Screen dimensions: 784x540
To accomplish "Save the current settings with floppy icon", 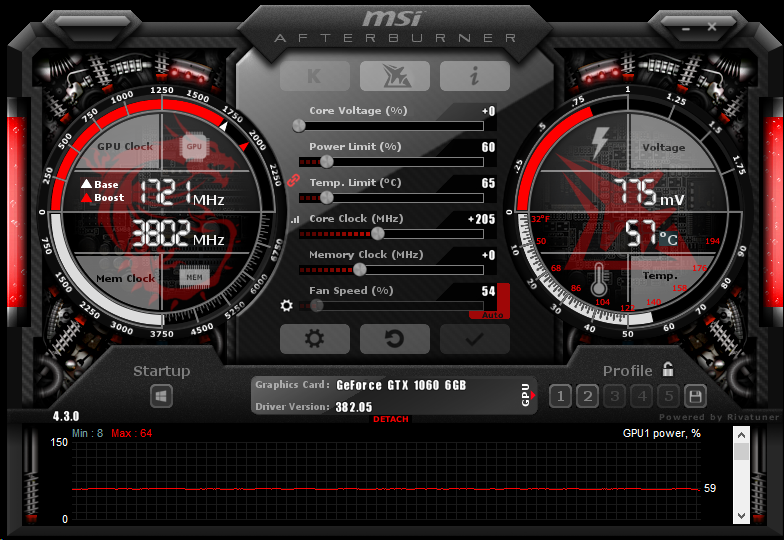I will [696, 396].
